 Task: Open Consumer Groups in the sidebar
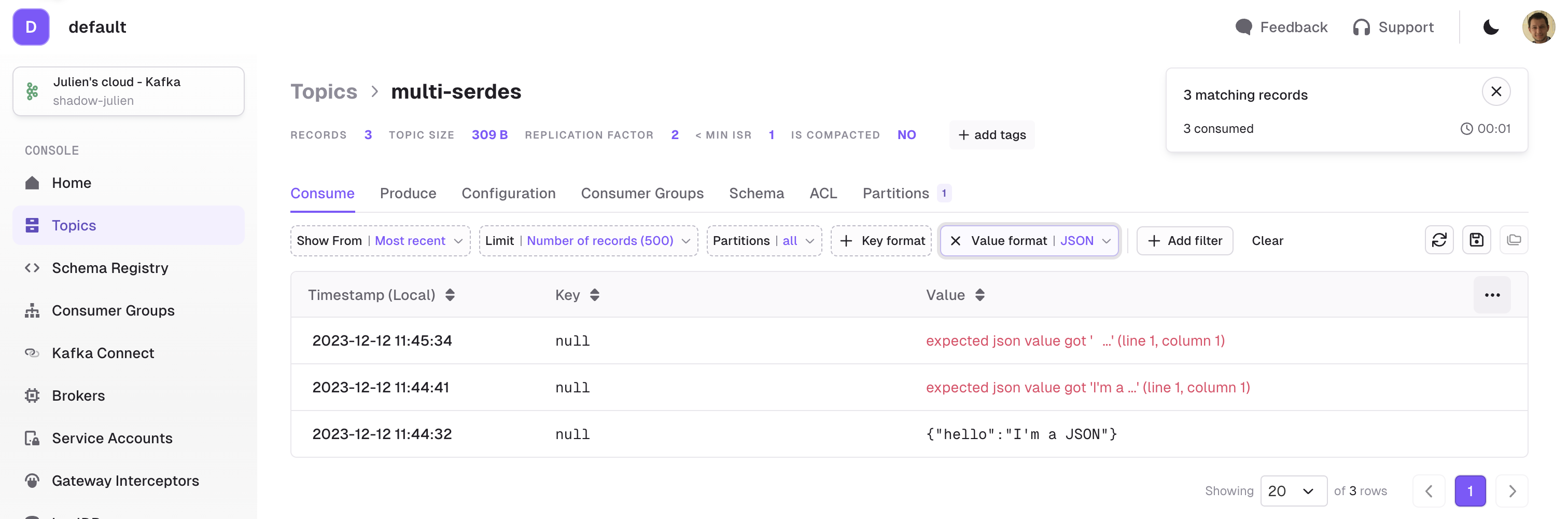(129, 311)
